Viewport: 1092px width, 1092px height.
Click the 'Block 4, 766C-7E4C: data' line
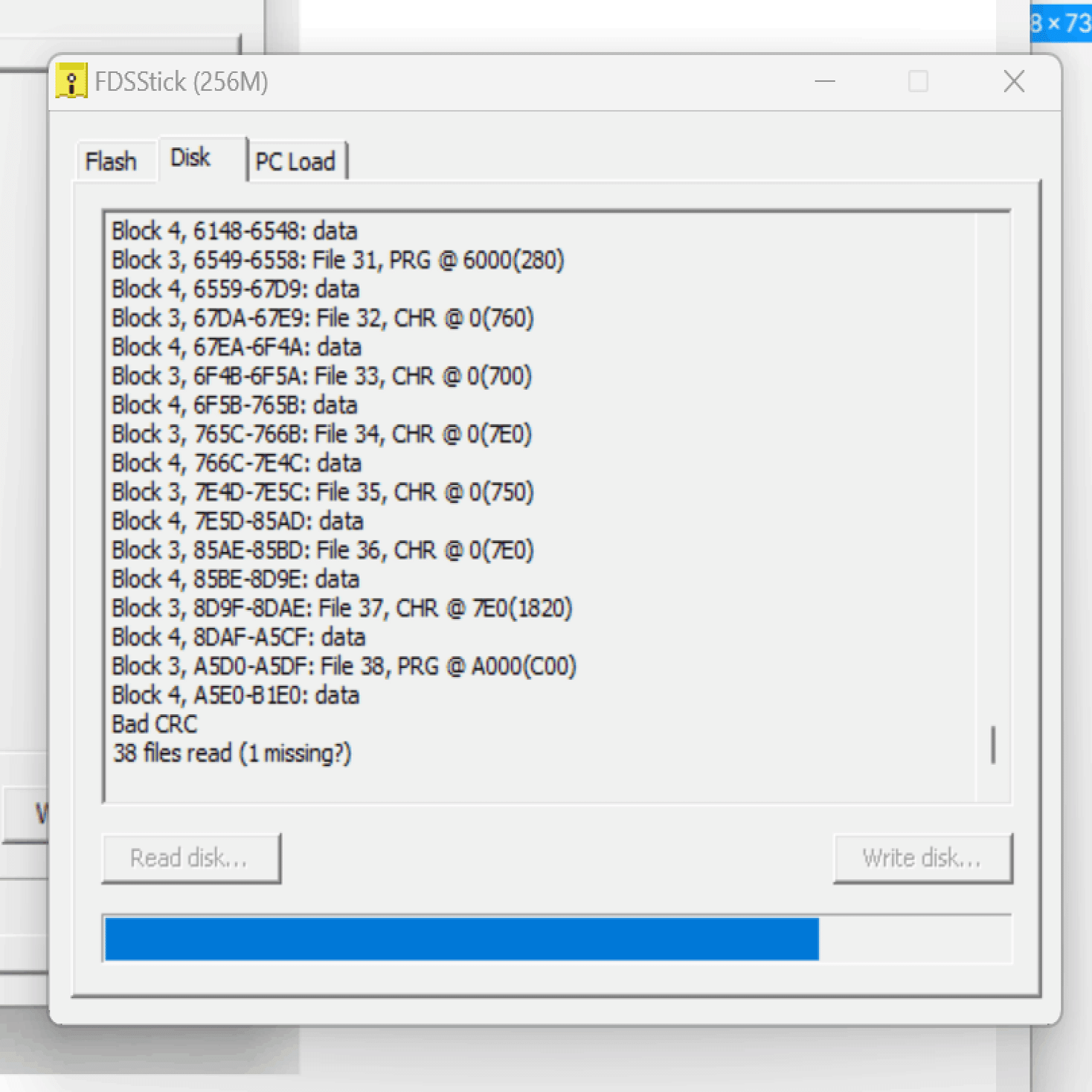click(237, 463)
